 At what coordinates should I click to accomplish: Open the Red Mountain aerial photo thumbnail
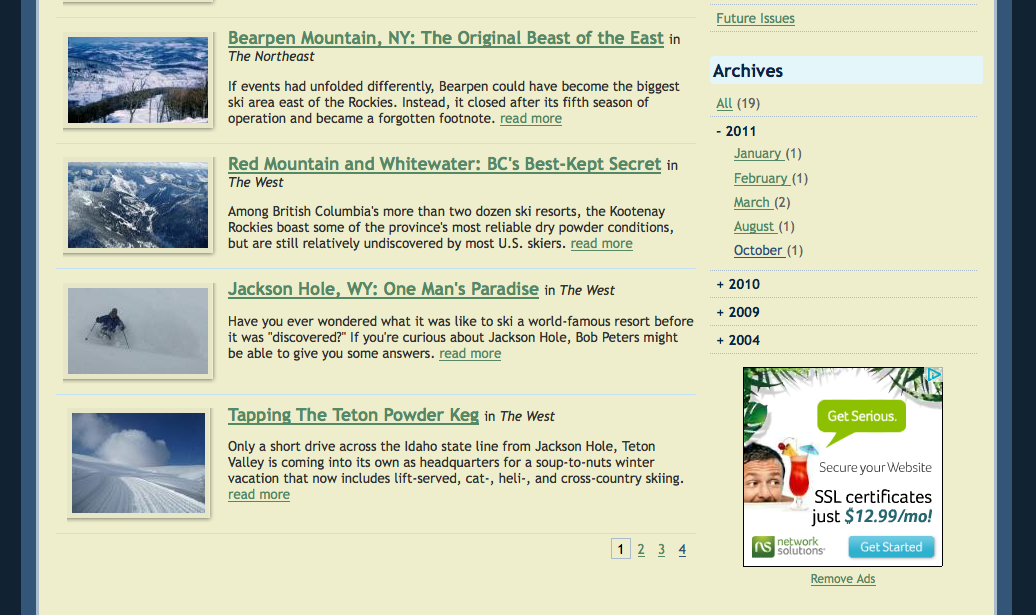coord(138,205)
